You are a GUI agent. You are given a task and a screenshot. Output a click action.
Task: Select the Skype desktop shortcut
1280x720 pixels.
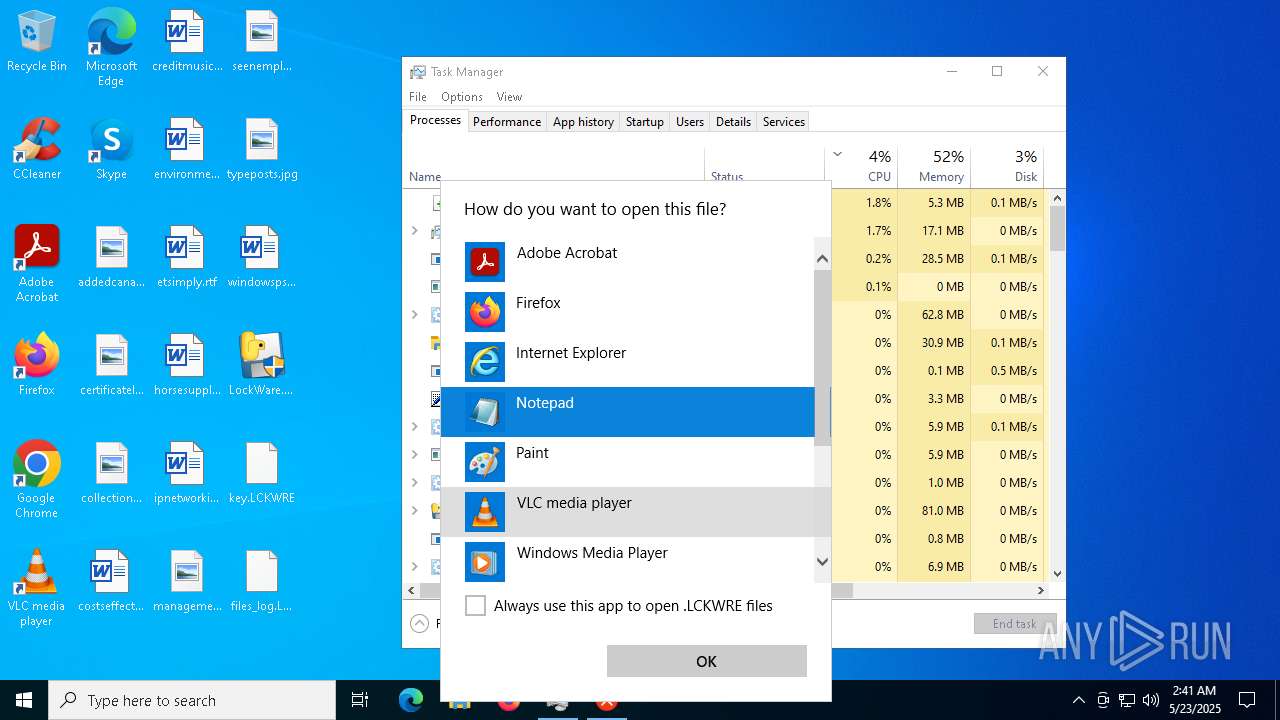click(111, 149)
